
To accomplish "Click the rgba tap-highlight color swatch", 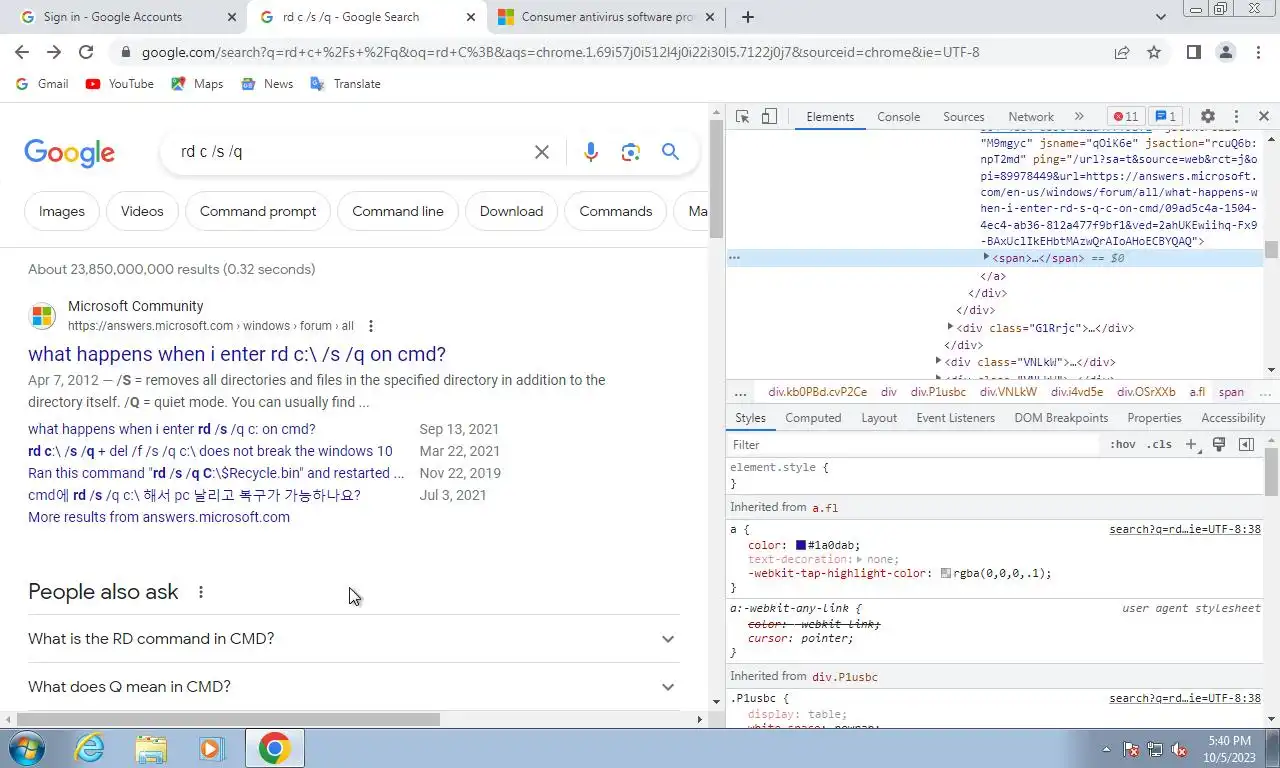I will coord(945,574).
